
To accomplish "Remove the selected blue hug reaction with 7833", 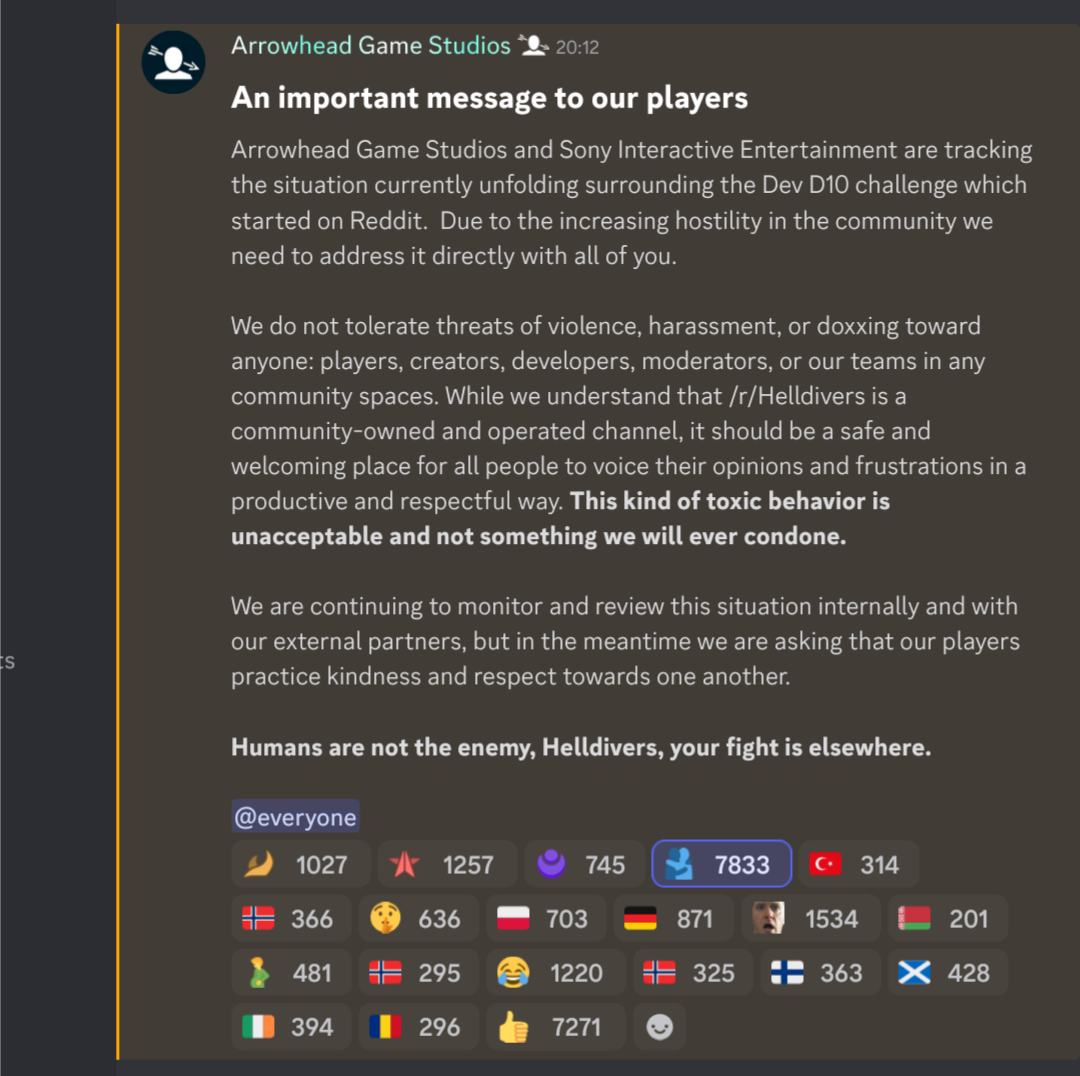I will (x=721, y=864).
